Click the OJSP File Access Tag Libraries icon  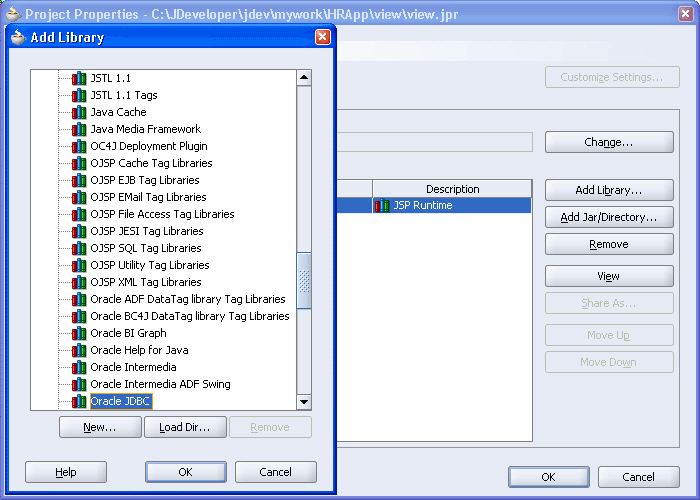[x=79, y=214]
